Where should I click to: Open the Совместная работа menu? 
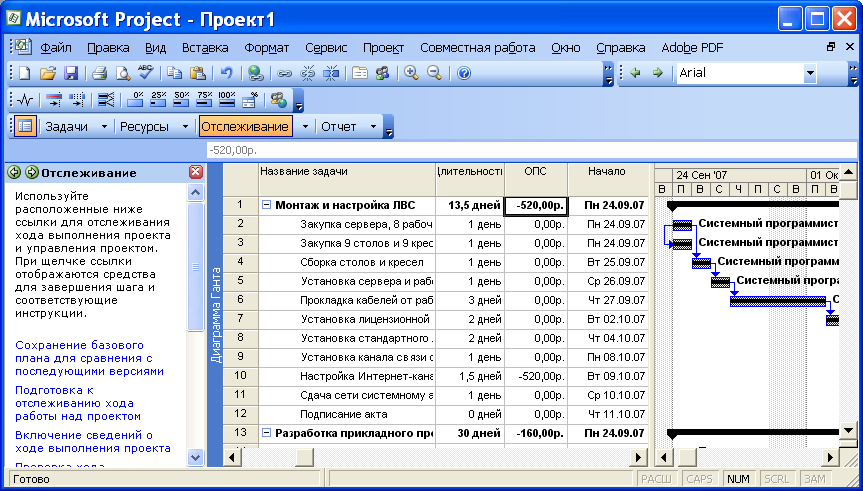pos(478,48)
